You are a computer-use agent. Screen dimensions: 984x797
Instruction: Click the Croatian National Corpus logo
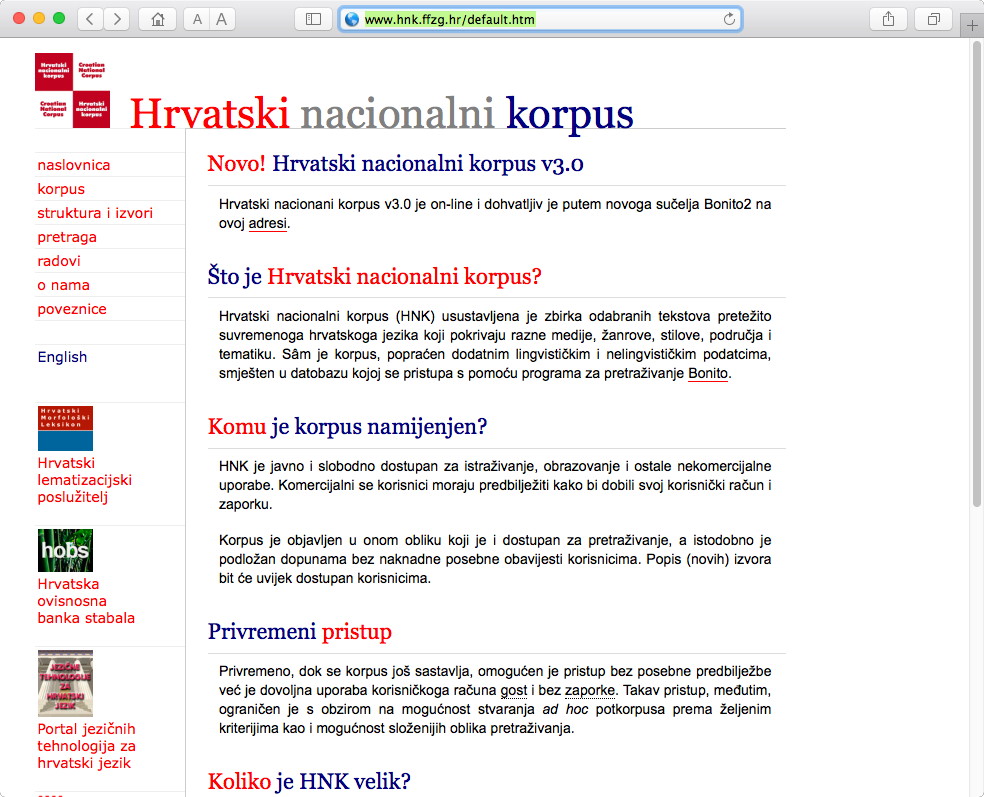(72, 90)
